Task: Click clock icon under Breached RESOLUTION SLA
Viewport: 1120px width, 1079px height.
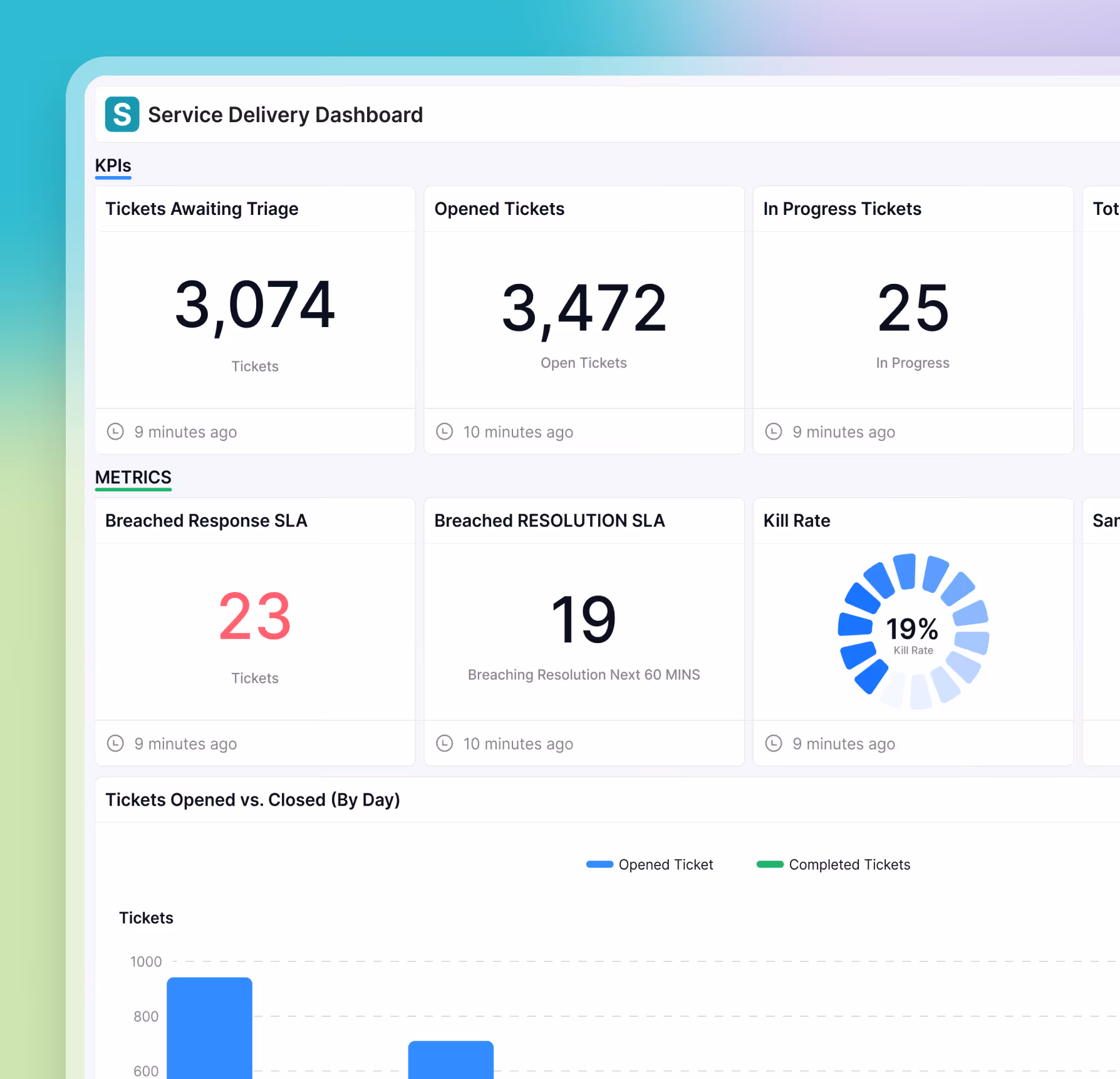Action: coord(444,744)
